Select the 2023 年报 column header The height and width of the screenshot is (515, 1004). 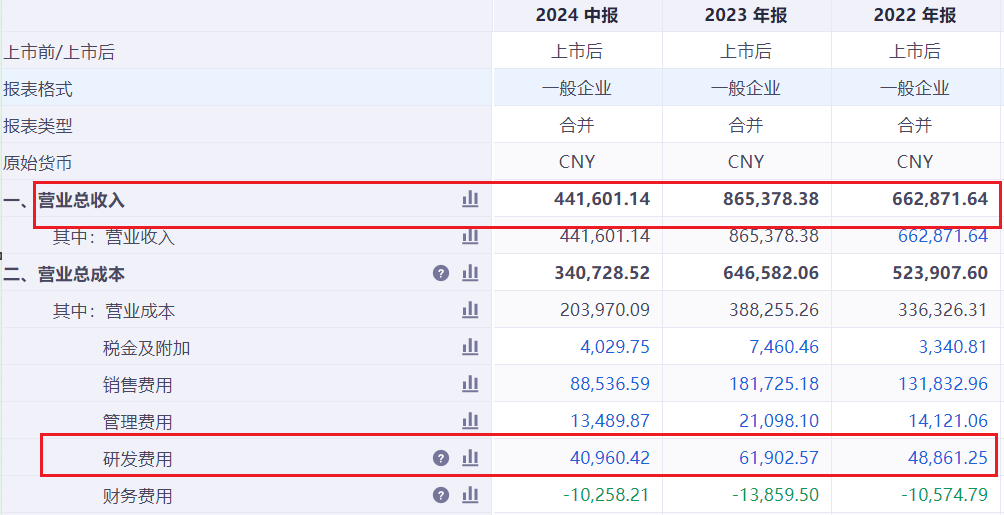pos(746,15)
